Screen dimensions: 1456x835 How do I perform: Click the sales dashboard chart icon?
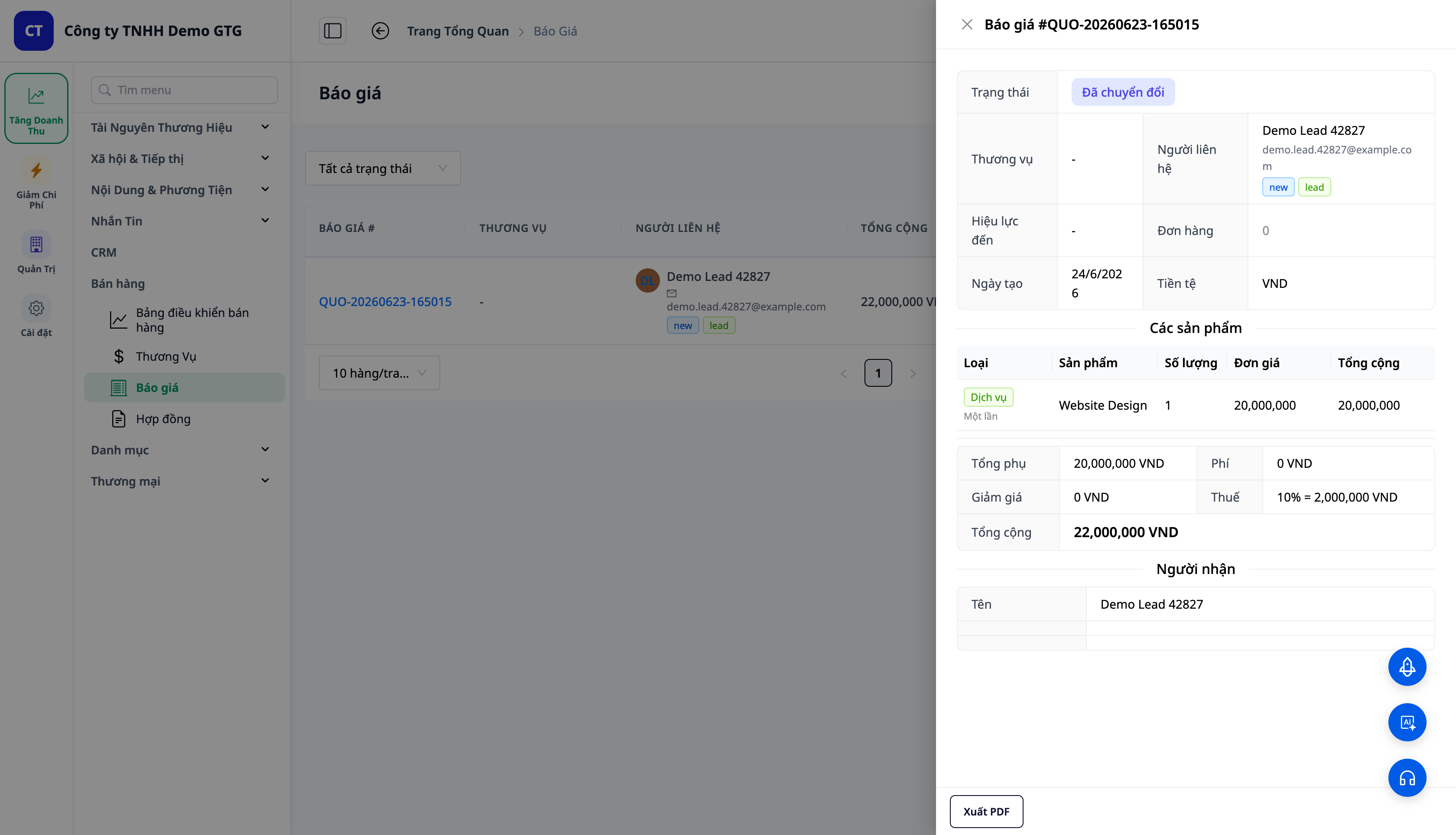119,320
